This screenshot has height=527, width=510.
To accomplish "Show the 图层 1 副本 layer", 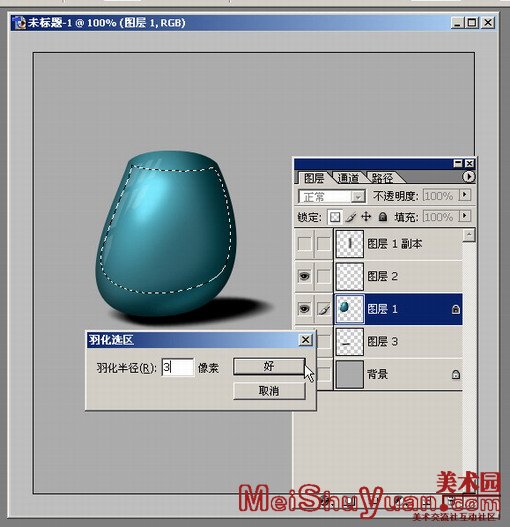I will pyautogui.click(x=305, y=244).
